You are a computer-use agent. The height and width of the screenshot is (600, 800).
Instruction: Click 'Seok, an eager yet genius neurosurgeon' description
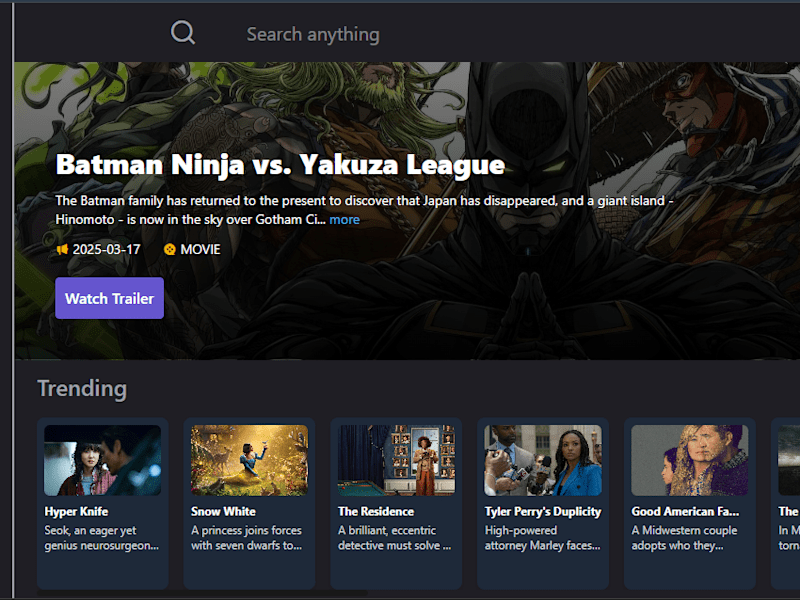coord(102,538)
